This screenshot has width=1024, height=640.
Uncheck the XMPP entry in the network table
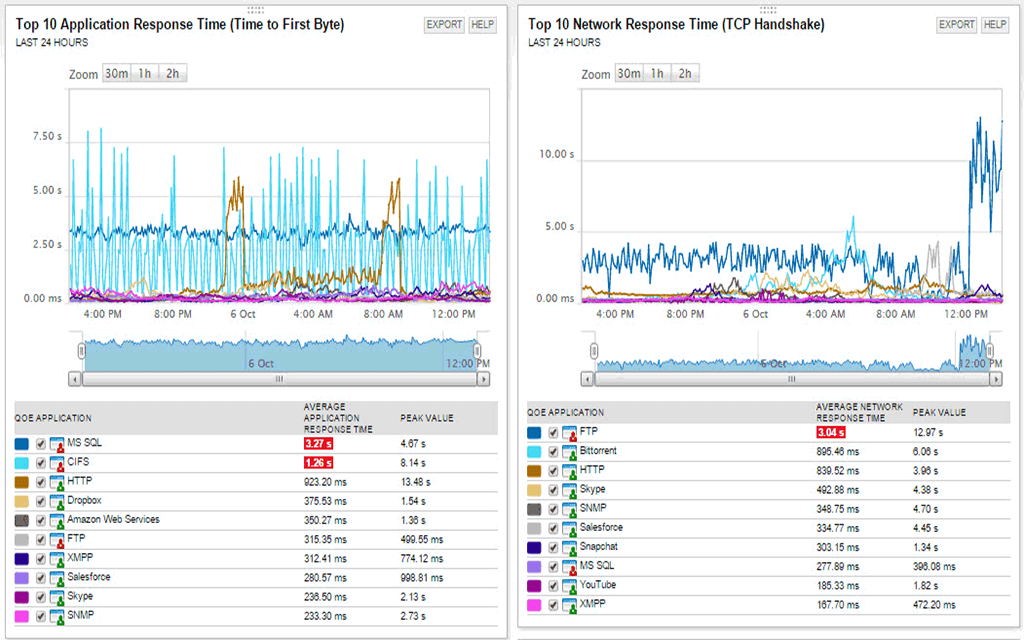[553, 602]
